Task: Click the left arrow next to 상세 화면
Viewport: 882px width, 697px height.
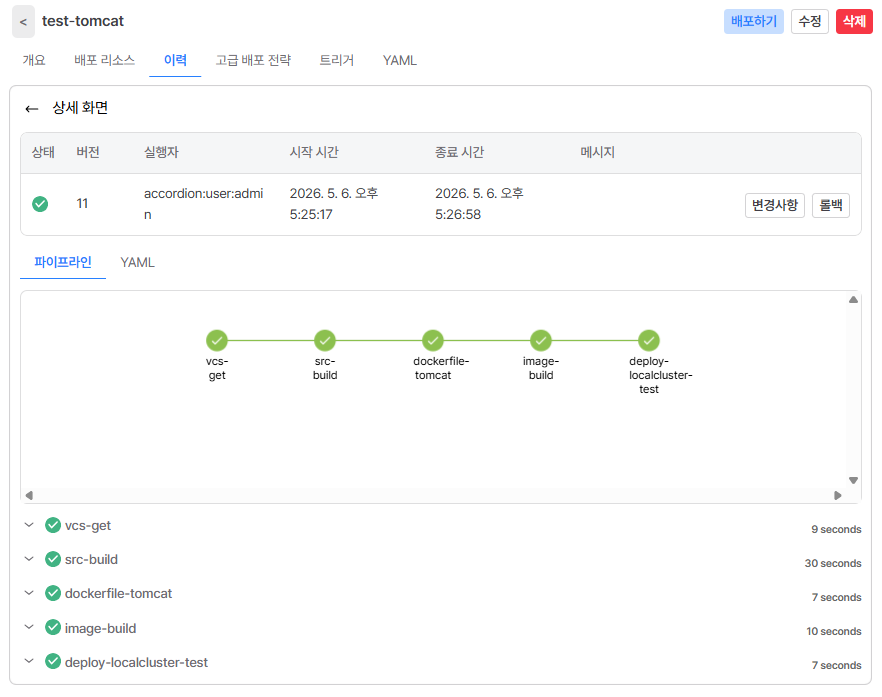Action: coord(32,109)
